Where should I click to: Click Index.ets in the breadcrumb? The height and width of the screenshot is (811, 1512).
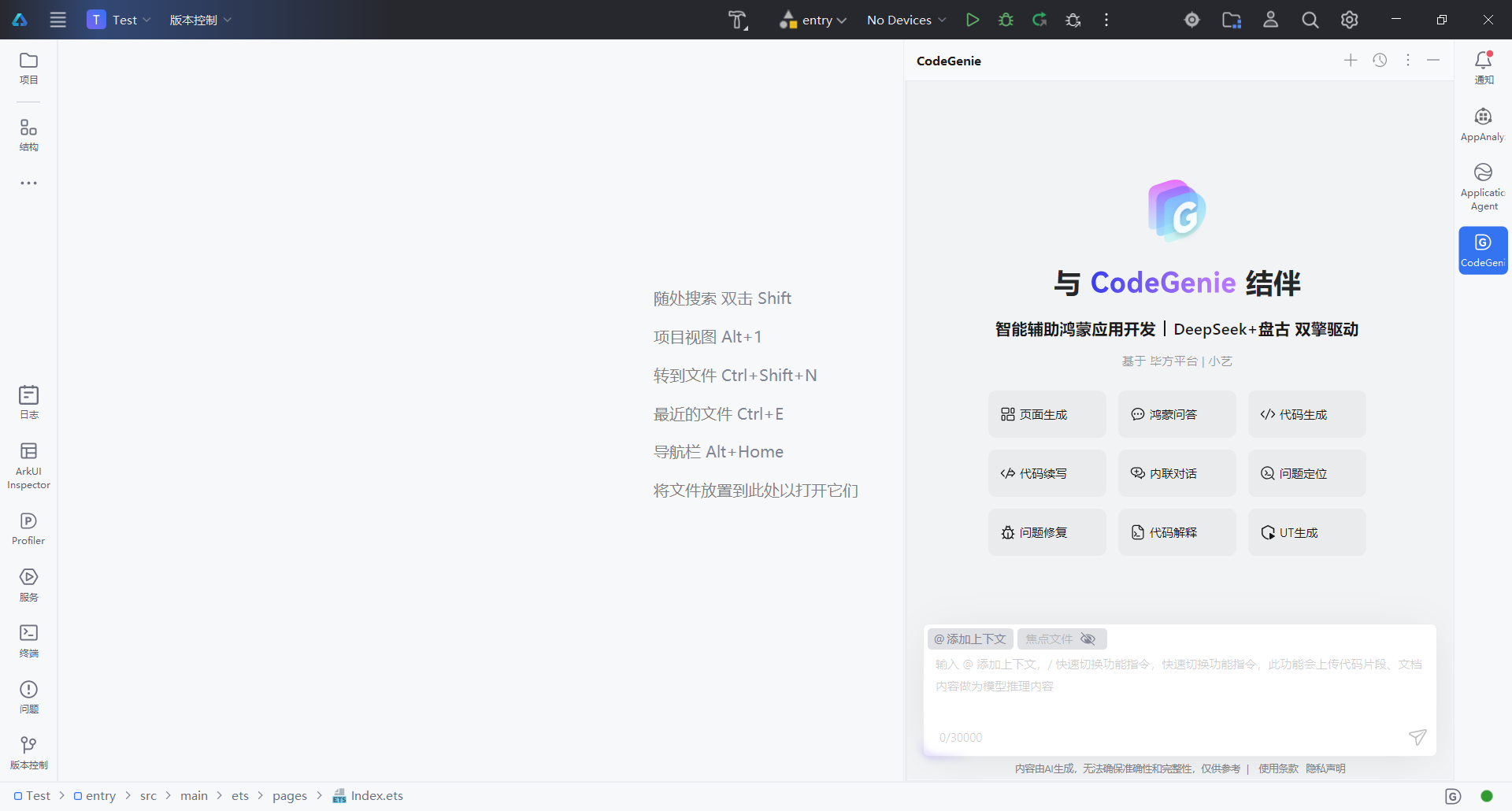tap(368, 796)
